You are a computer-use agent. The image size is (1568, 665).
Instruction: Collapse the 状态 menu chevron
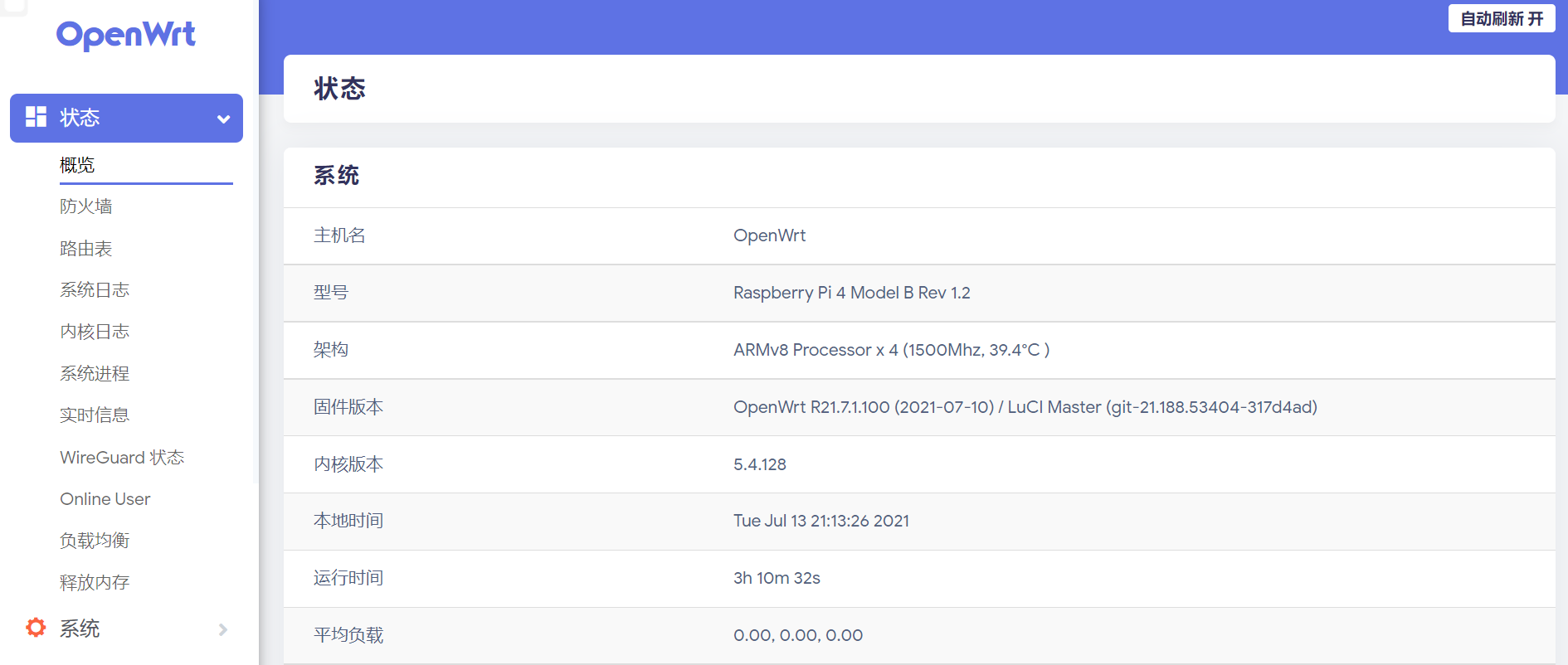(223, 119)
